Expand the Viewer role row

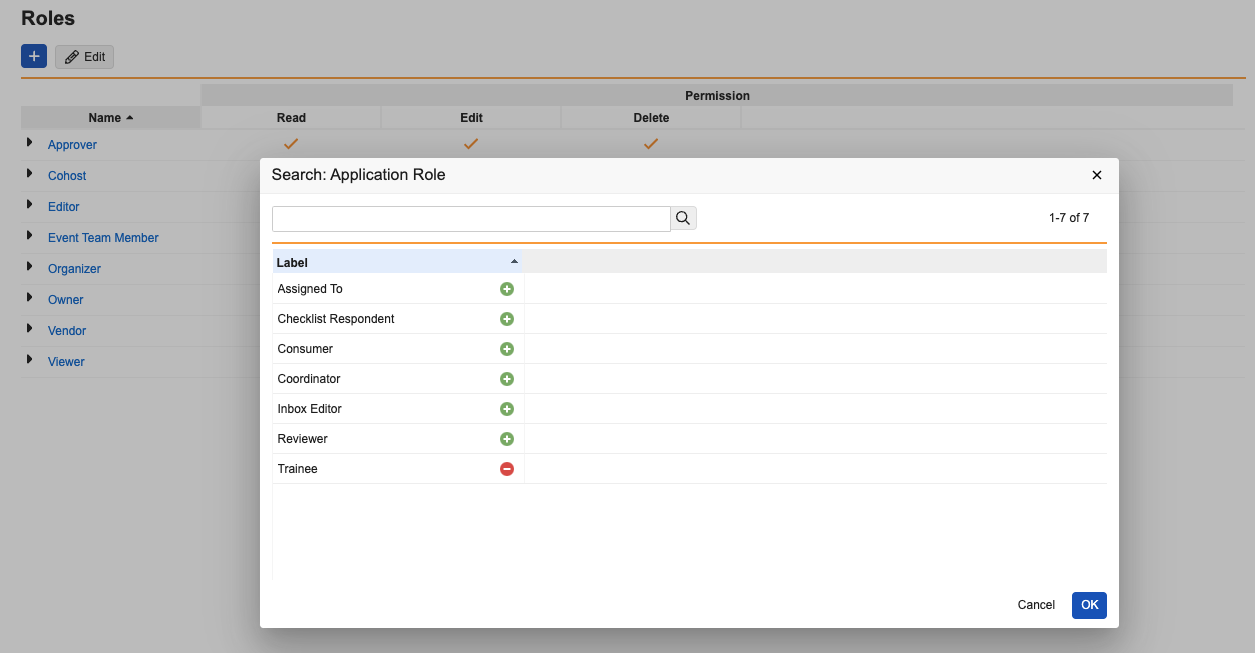[29, 360]
